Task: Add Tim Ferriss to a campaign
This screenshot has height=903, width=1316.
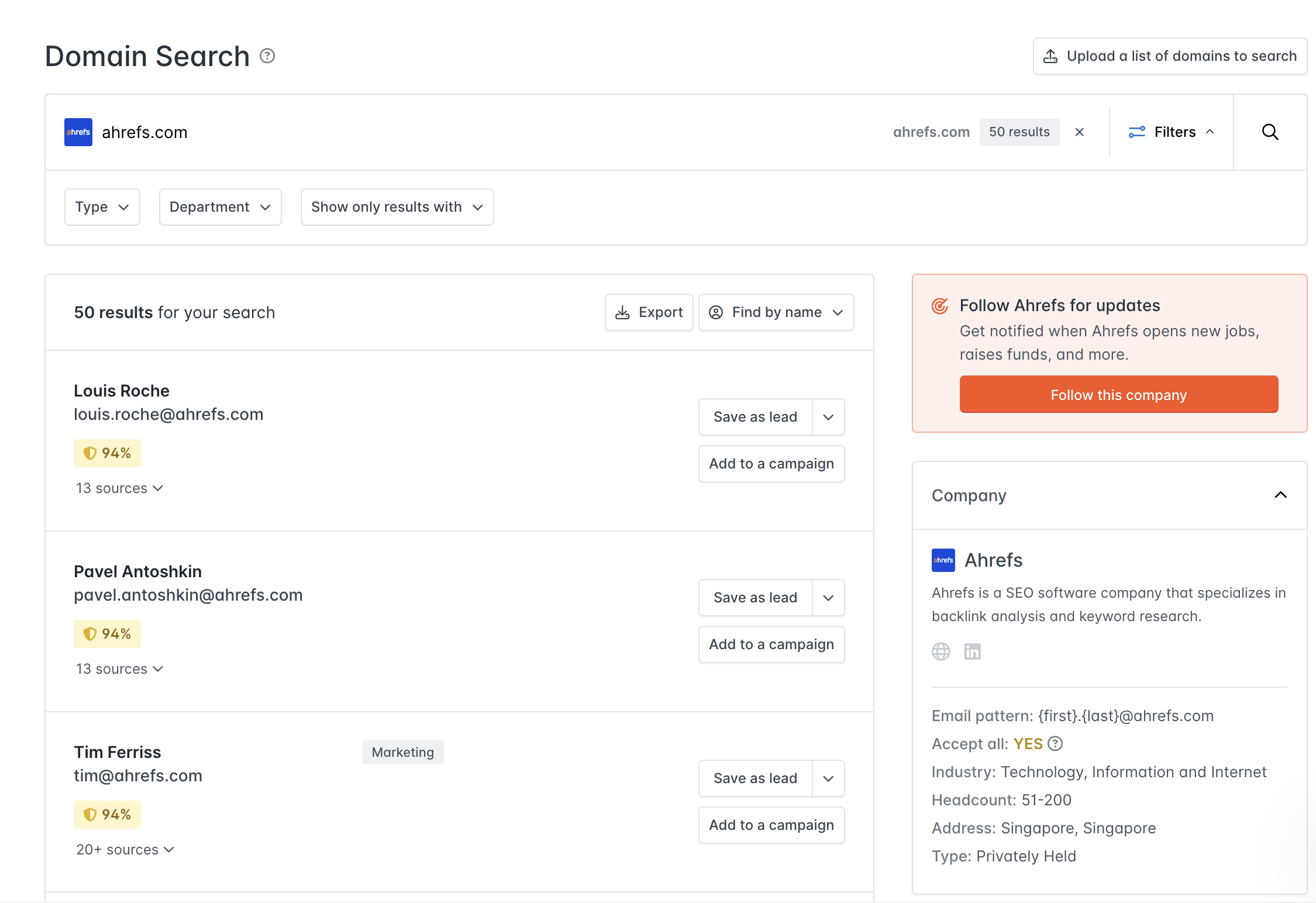Action: (771, 825)
